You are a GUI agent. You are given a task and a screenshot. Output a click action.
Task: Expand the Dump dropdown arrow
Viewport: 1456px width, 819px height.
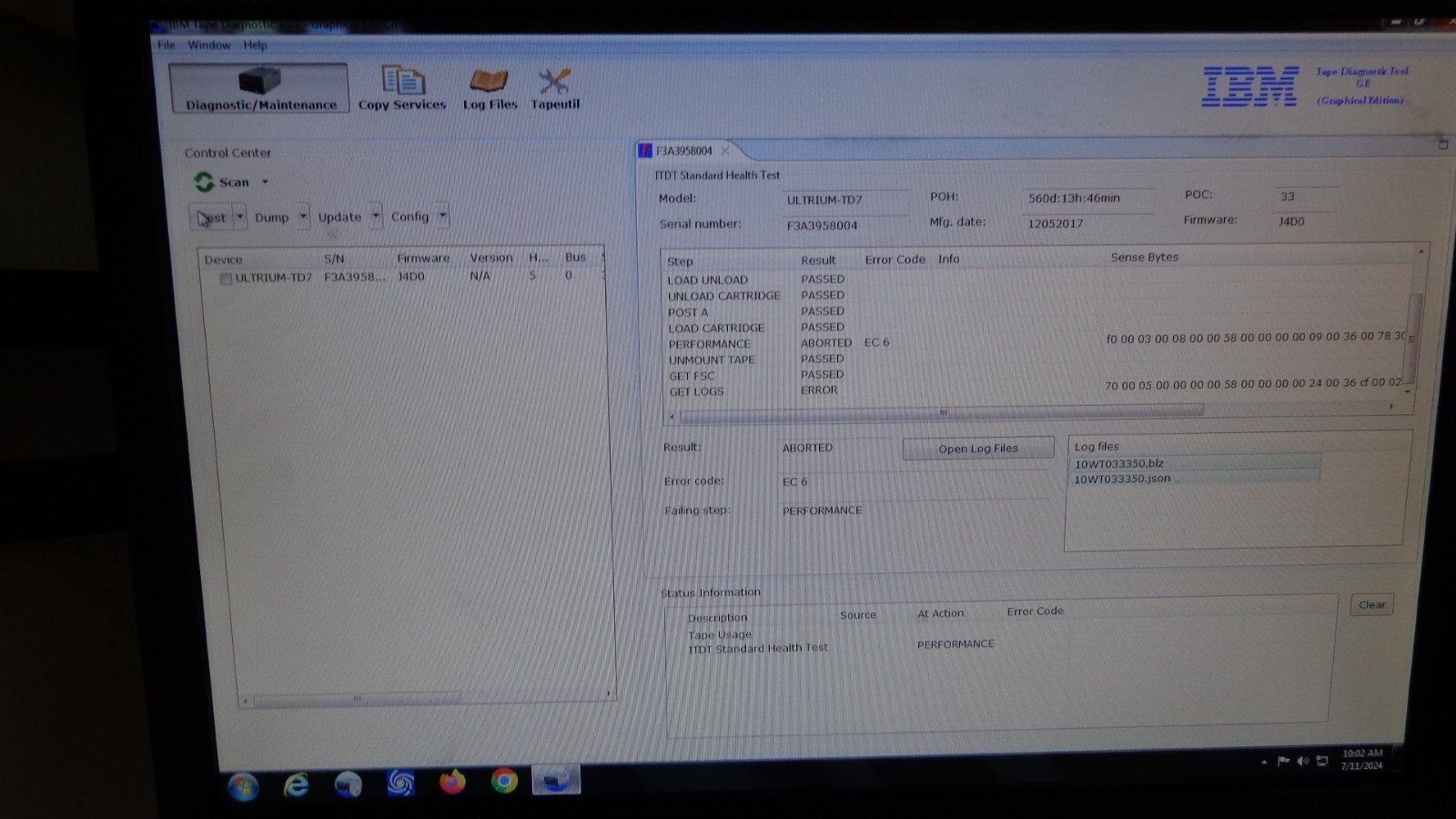[303, 217]
